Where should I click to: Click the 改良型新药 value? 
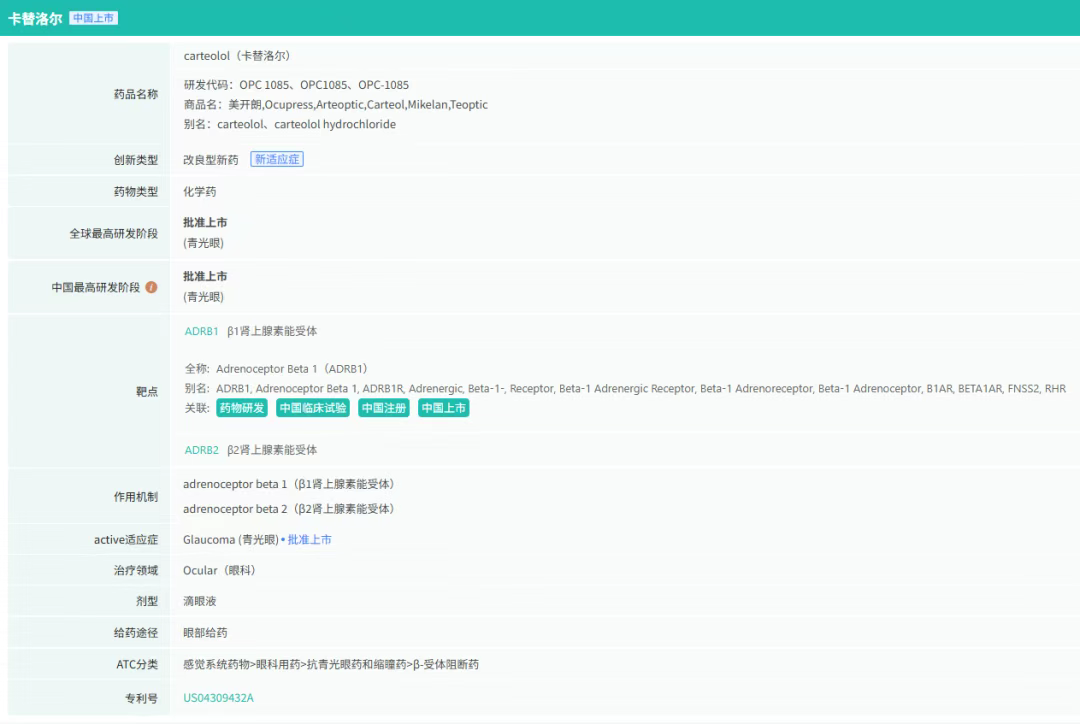coord(211,160)
